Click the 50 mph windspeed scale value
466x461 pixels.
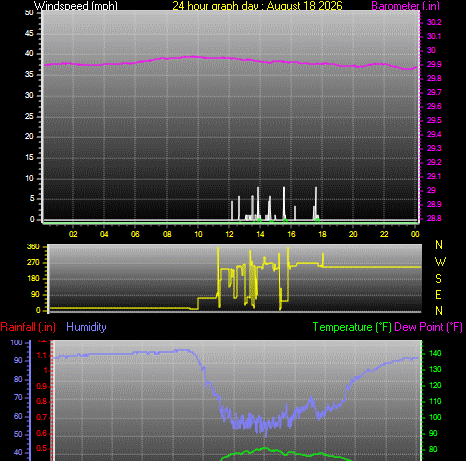click(29, 13)
